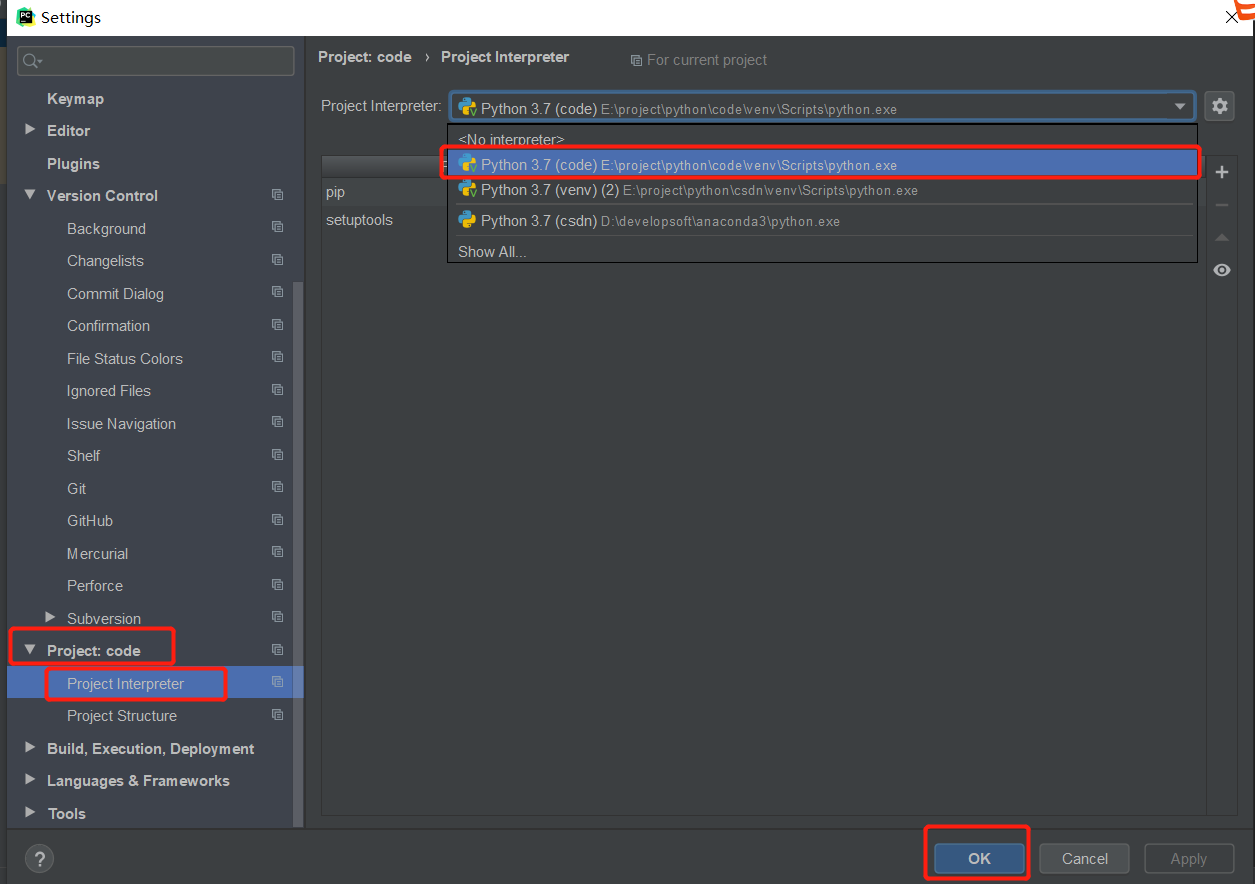
Task: Click the plus icon to install package
Action: coord(1221,173)
